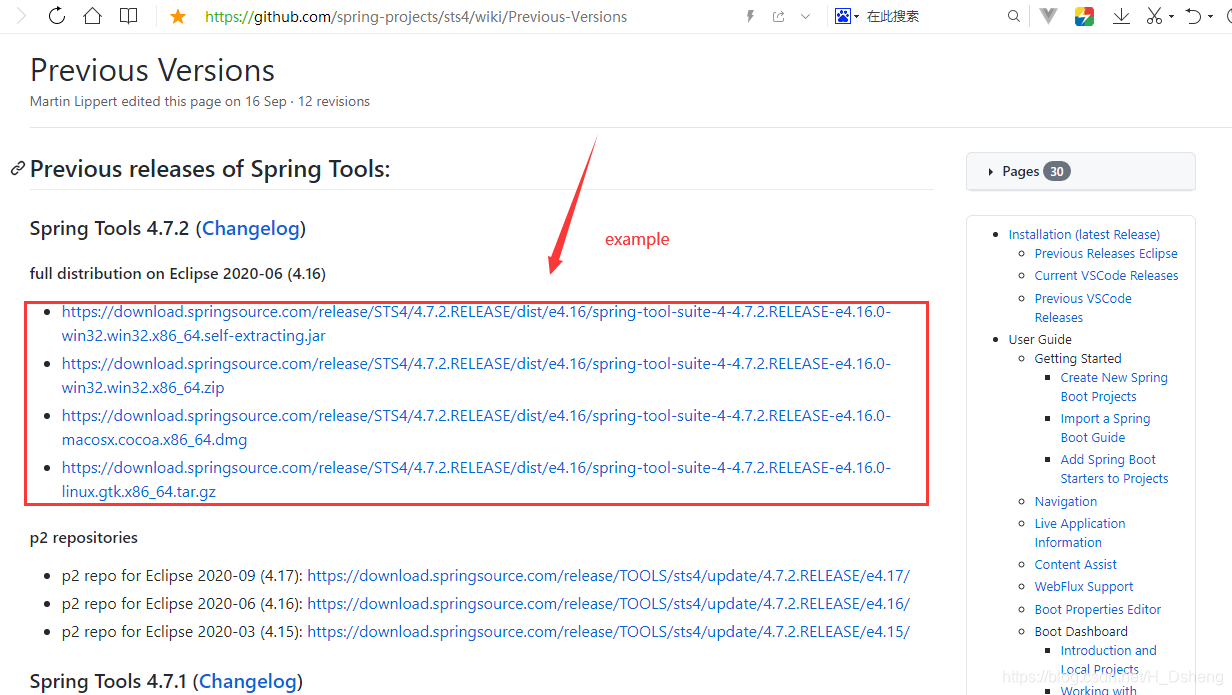Click the 'User Guide' sidebar text
The width and height of the screenshot is (1232, 695).
click(x=1040, y=340)
